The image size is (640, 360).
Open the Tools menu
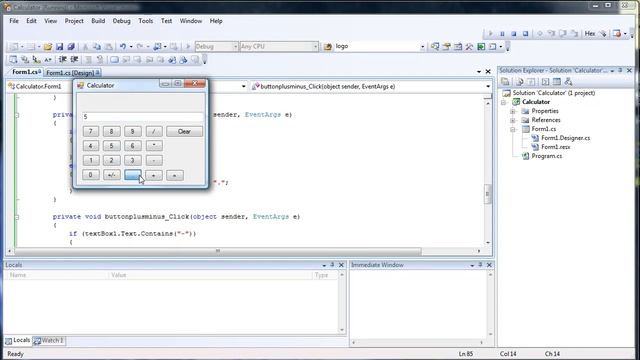[145, 21]
